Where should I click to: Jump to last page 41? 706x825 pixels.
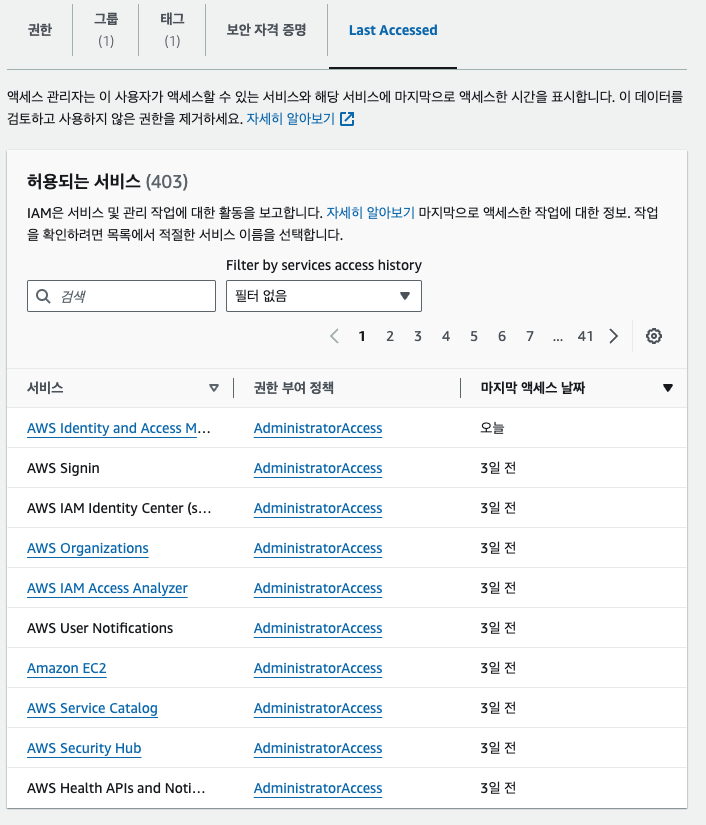coord(585,336)
